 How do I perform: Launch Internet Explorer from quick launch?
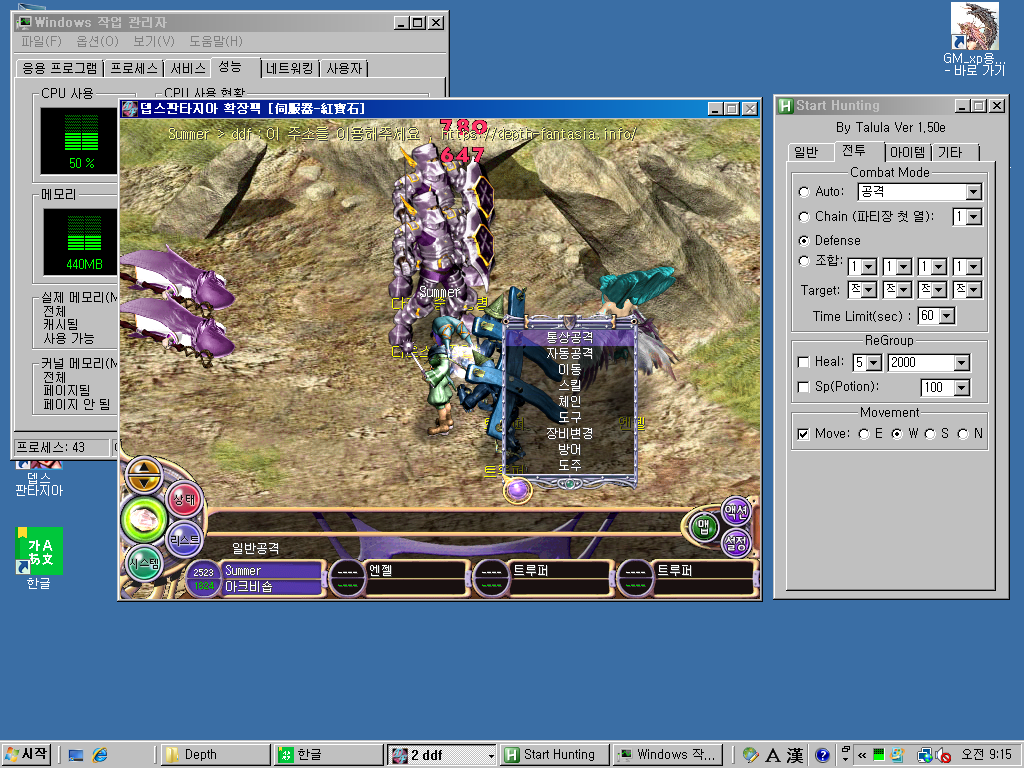[100, 755]
